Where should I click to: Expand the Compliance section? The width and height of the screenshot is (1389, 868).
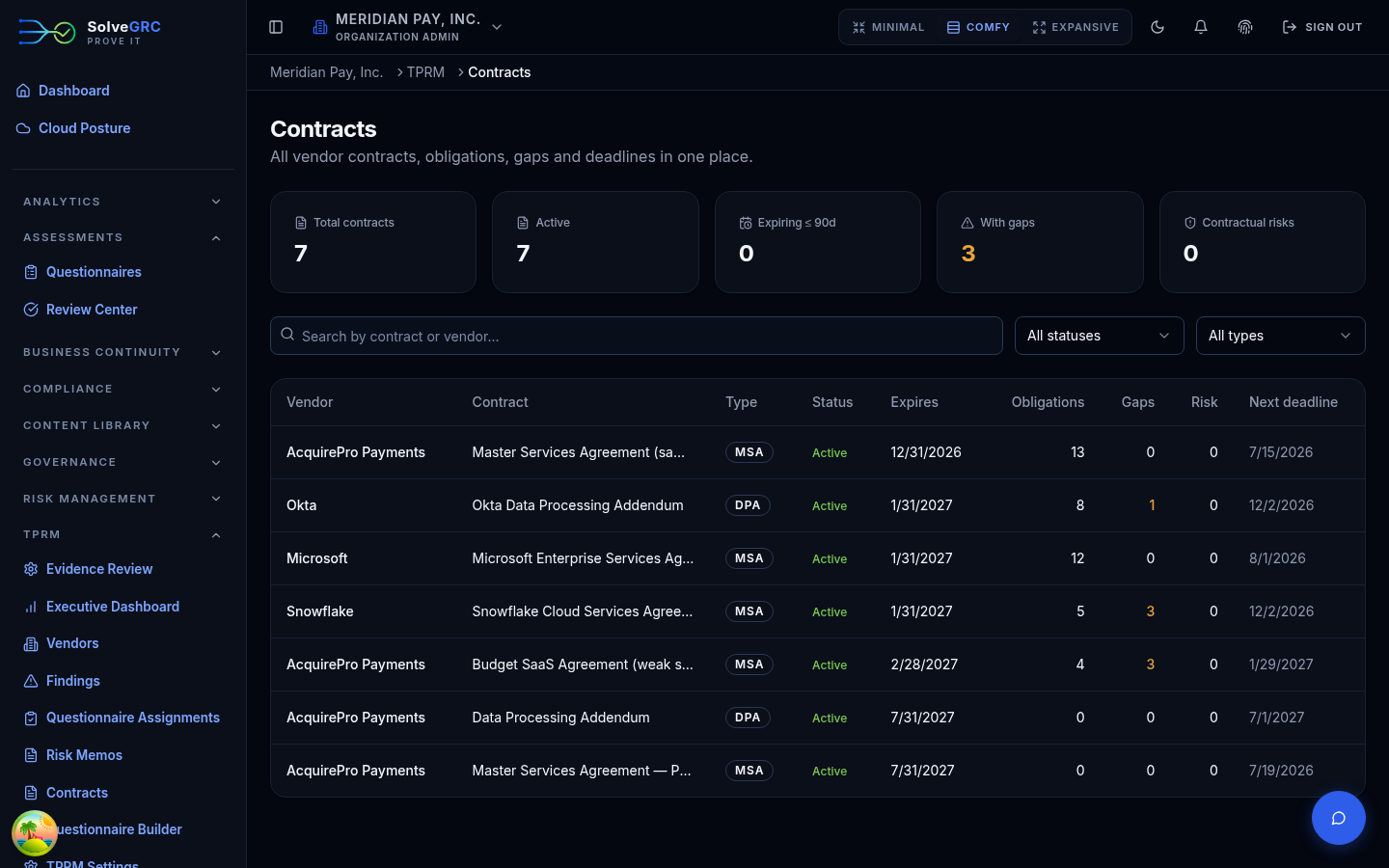(123, 389)
